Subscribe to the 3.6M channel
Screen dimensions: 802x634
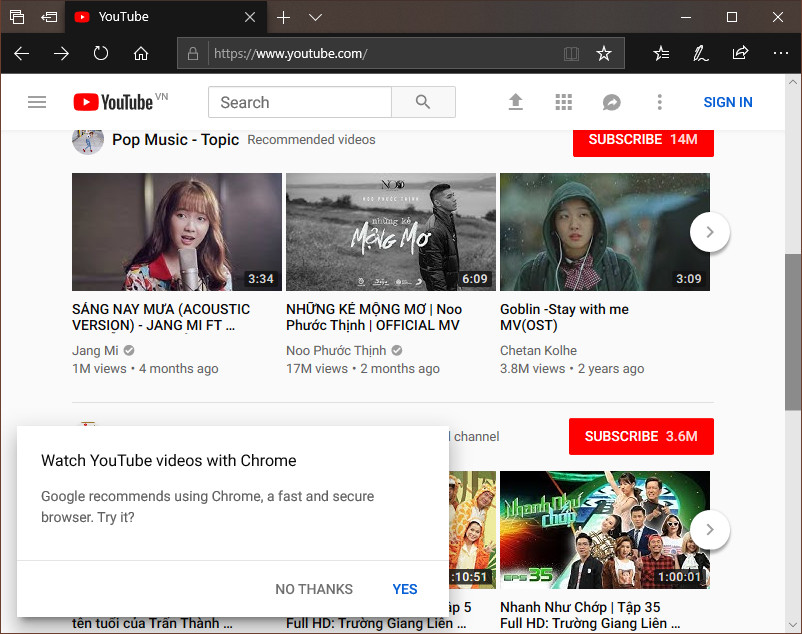641,436
